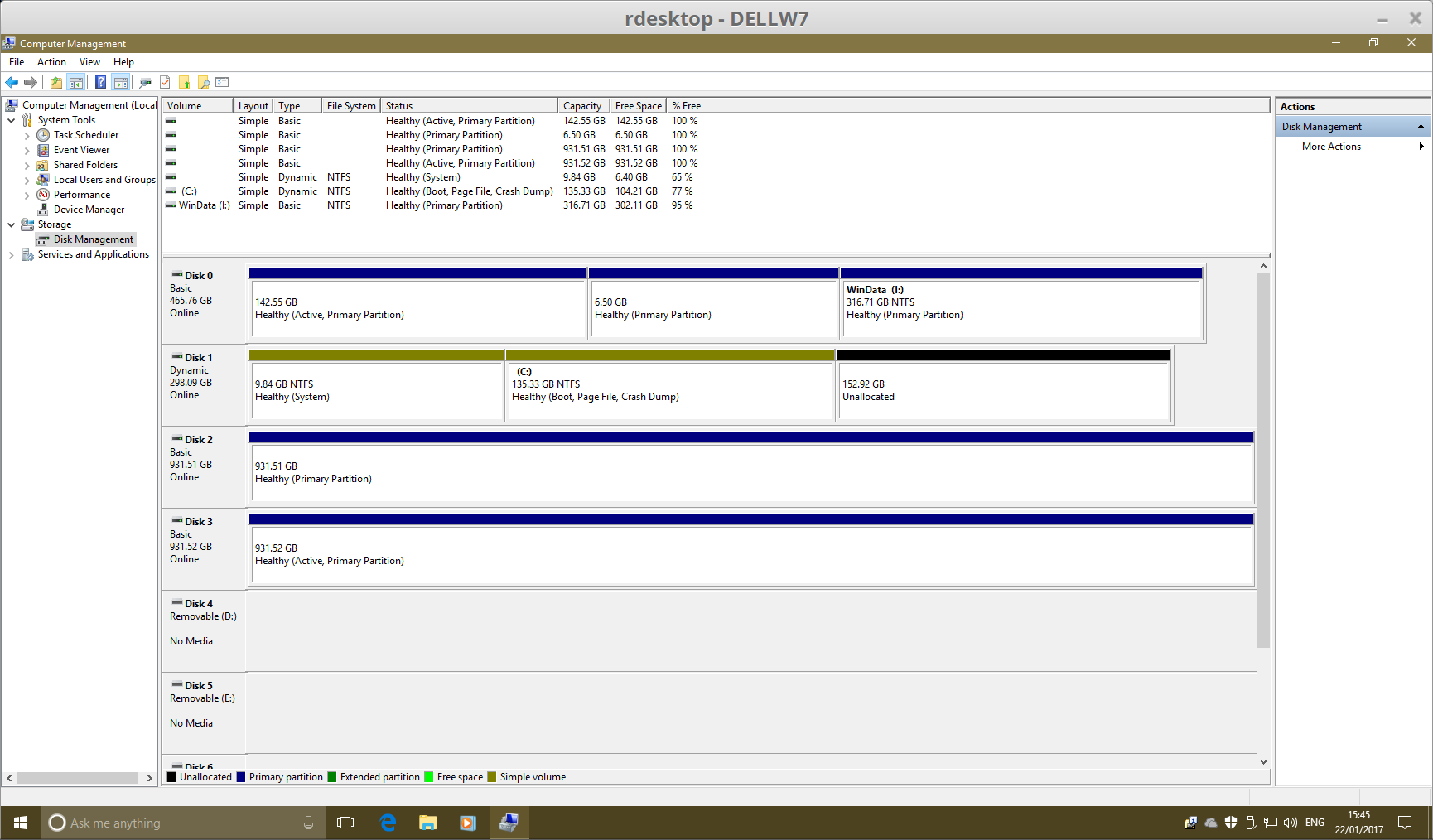
Task: Click the Rescan Disks toolbar icon
Action: pos(146,82)
